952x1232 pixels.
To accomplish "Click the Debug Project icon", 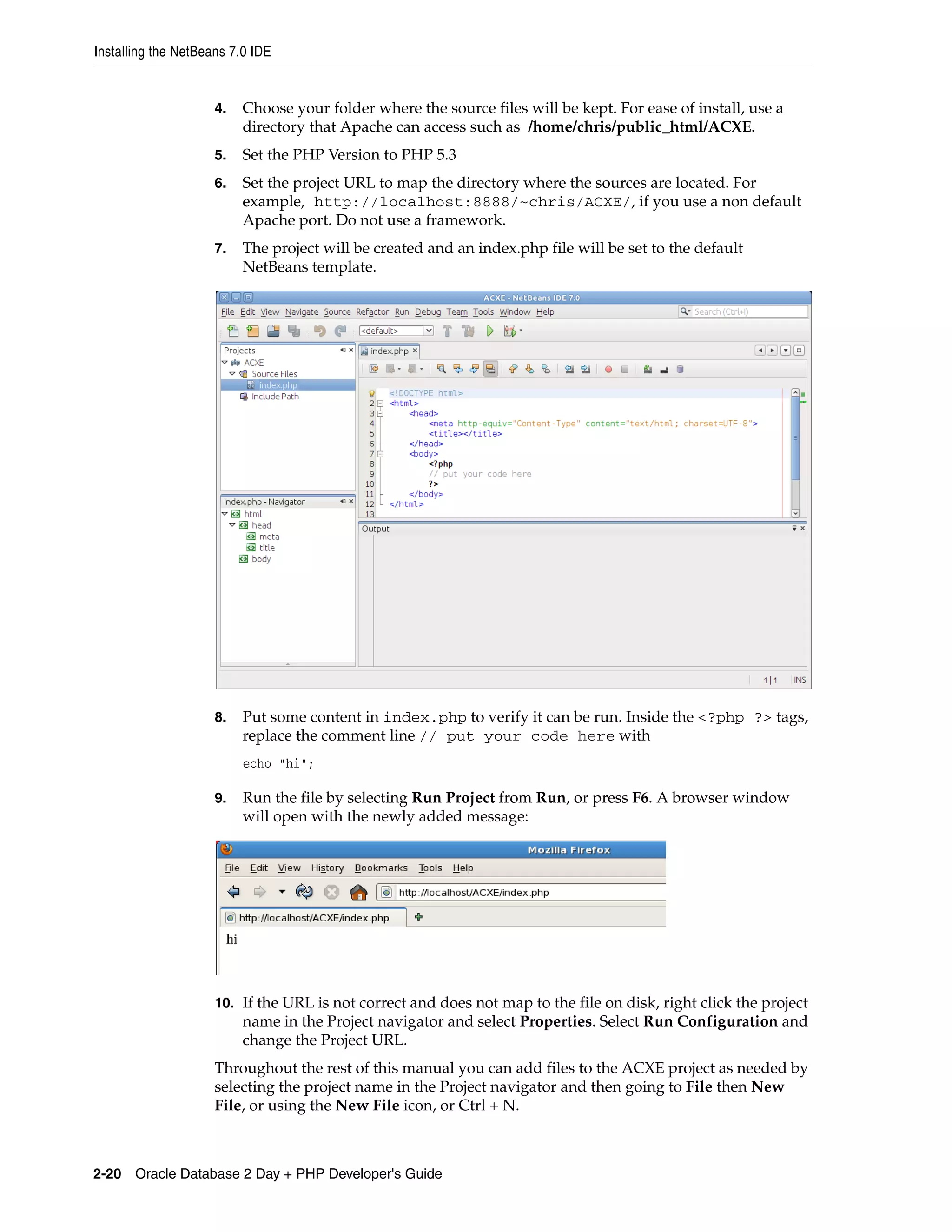I will coord(510,331).
